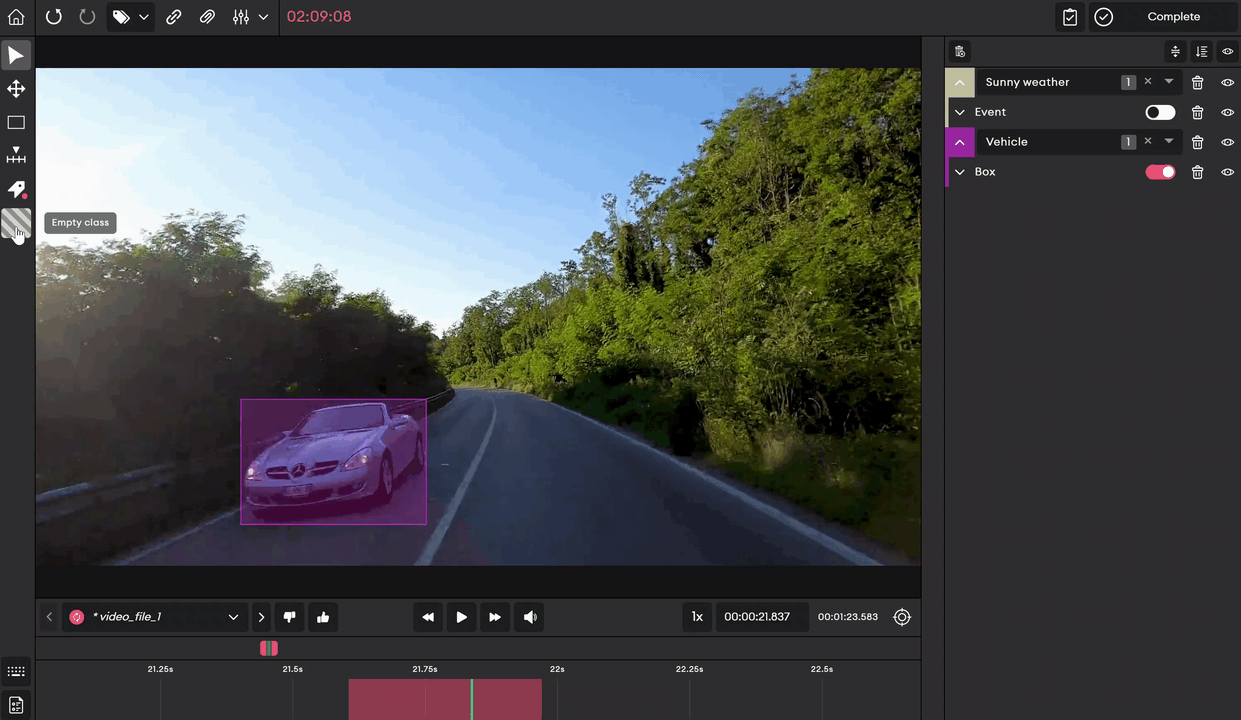The image size is (1241, 720).
Task: Change the 1x playback speed
Action: pos(697,617)
